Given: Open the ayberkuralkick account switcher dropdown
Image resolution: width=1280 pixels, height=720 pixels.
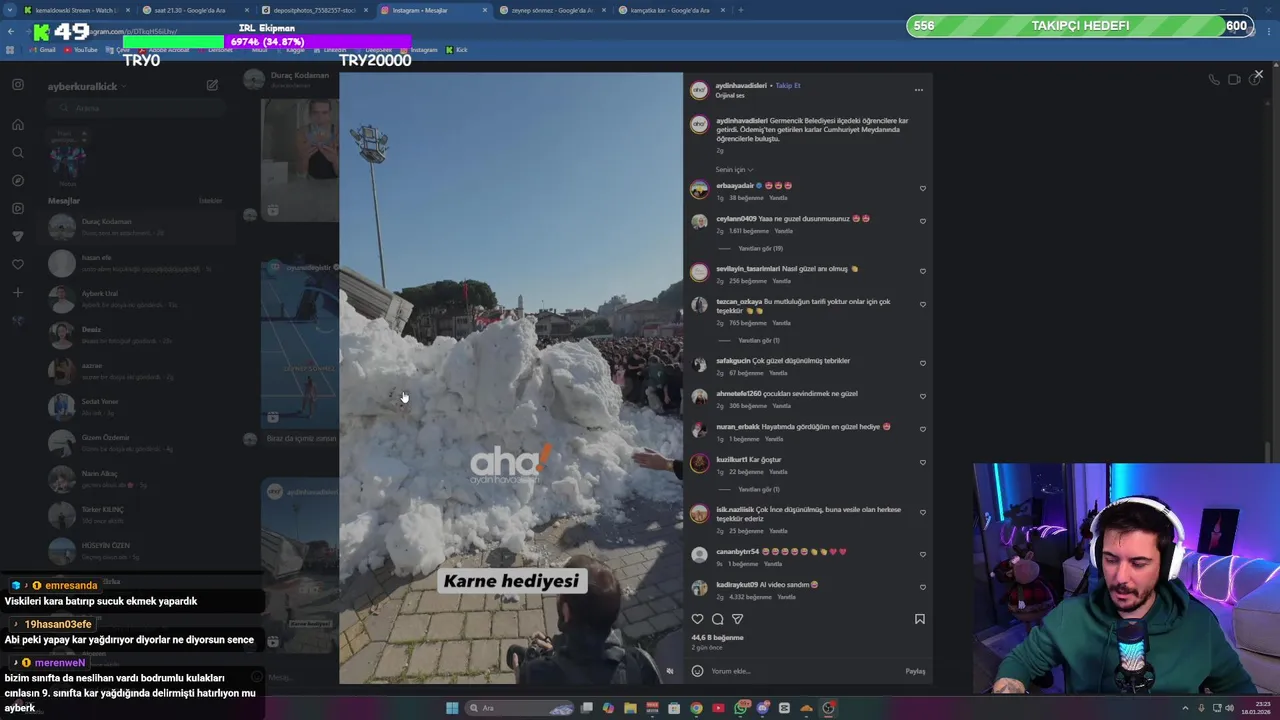Looking at the screenshot, I should point(86,87).
